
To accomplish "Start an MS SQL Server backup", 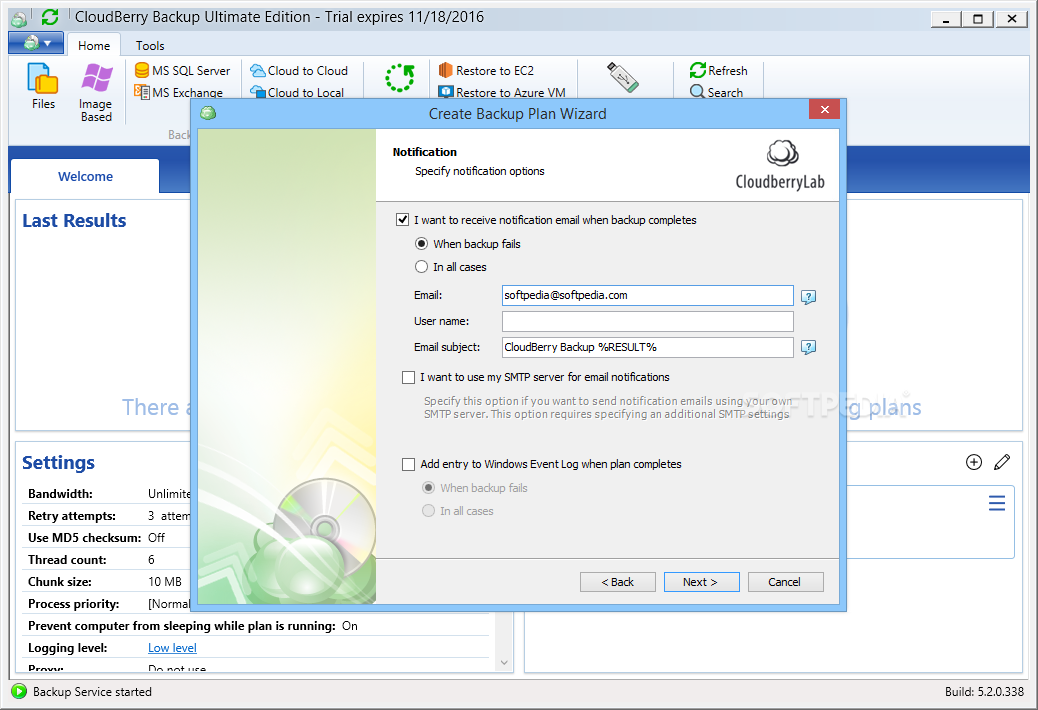I will 183,71.
